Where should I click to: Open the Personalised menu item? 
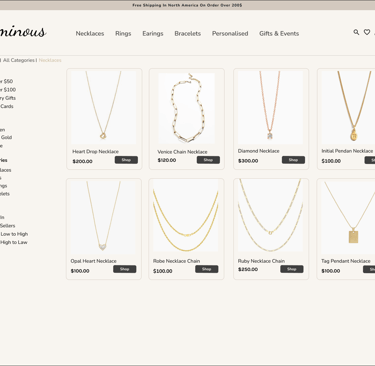pyautogui.click(x=230, y=33)
